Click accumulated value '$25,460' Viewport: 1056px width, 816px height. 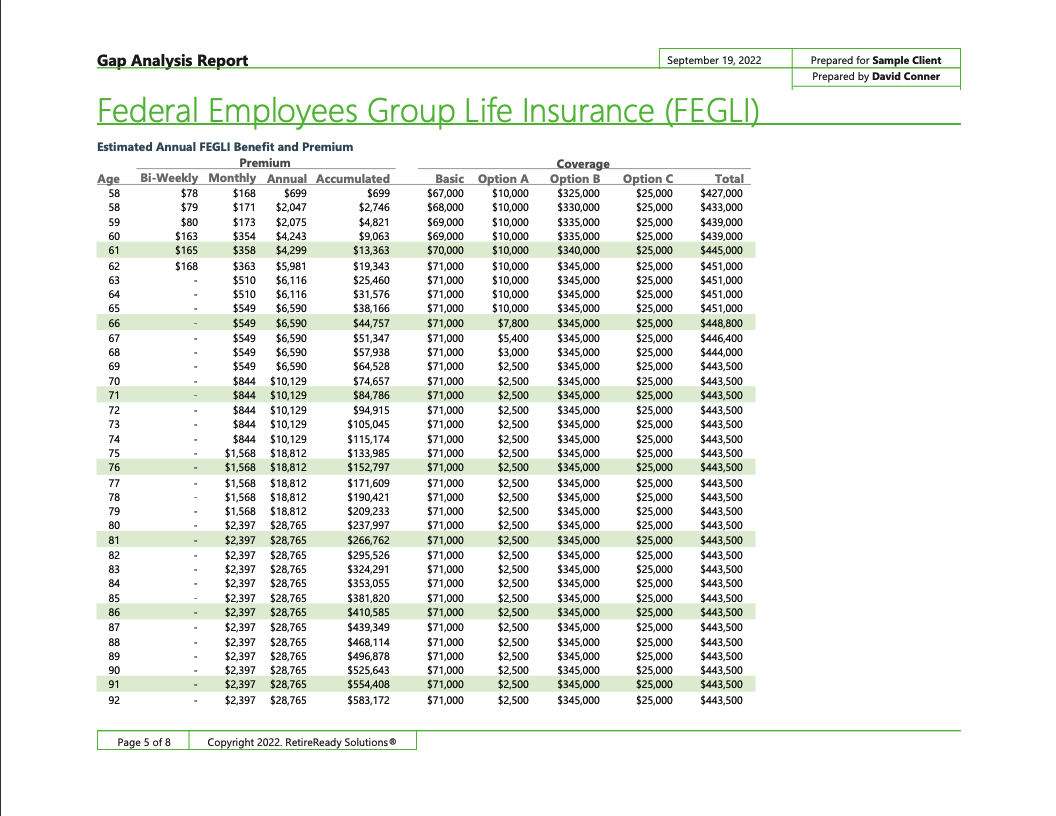(x=371, y=280)
